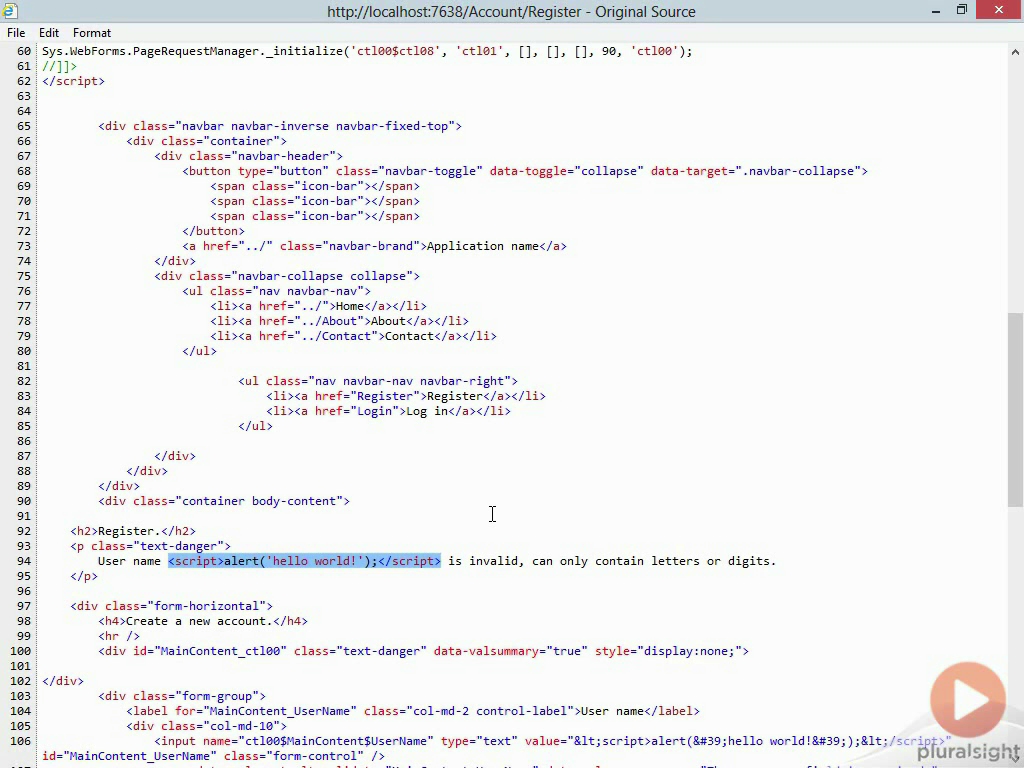Image resolution: width=1024 pixels, height=768 pixels.
Task: Click the Internet Explorer icon in title bar
Action: (9, 11)
